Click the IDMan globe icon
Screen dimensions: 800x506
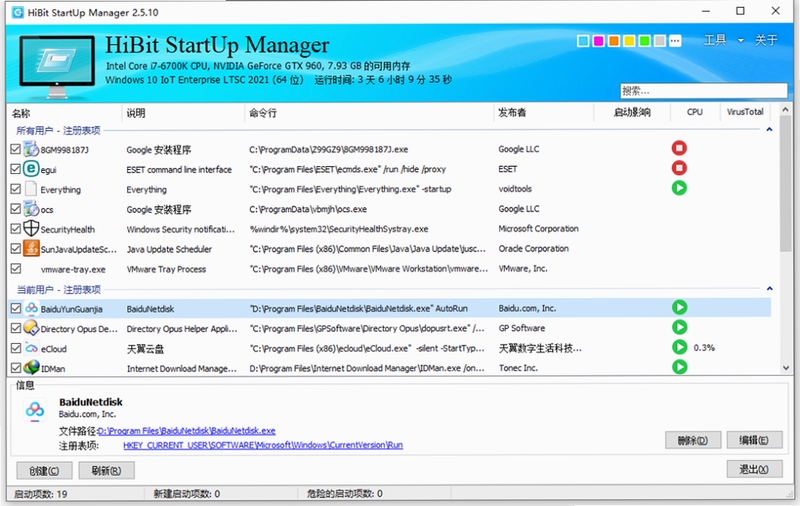[x=32, y=367]
